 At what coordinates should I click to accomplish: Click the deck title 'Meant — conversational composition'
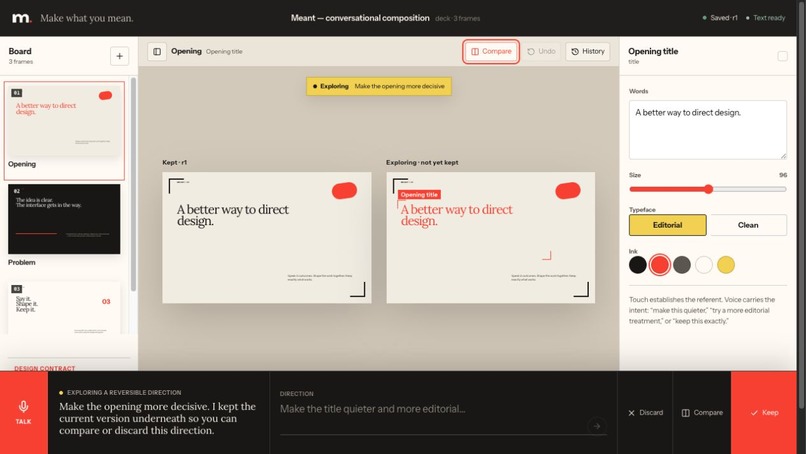pyautogui.click(x=360, y=18)
